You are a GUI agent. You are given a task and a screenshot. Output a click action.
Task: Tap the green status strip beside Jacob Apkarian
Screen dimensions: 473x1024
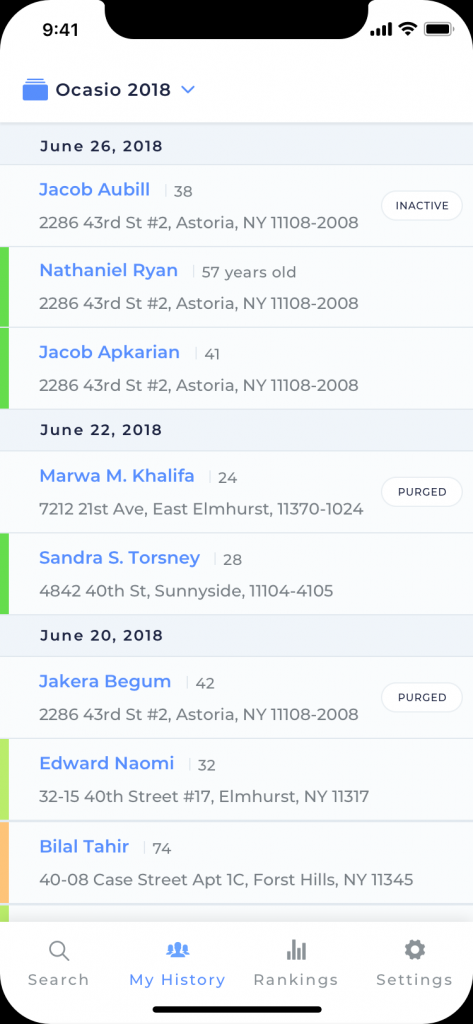click(x=4, y=369)
